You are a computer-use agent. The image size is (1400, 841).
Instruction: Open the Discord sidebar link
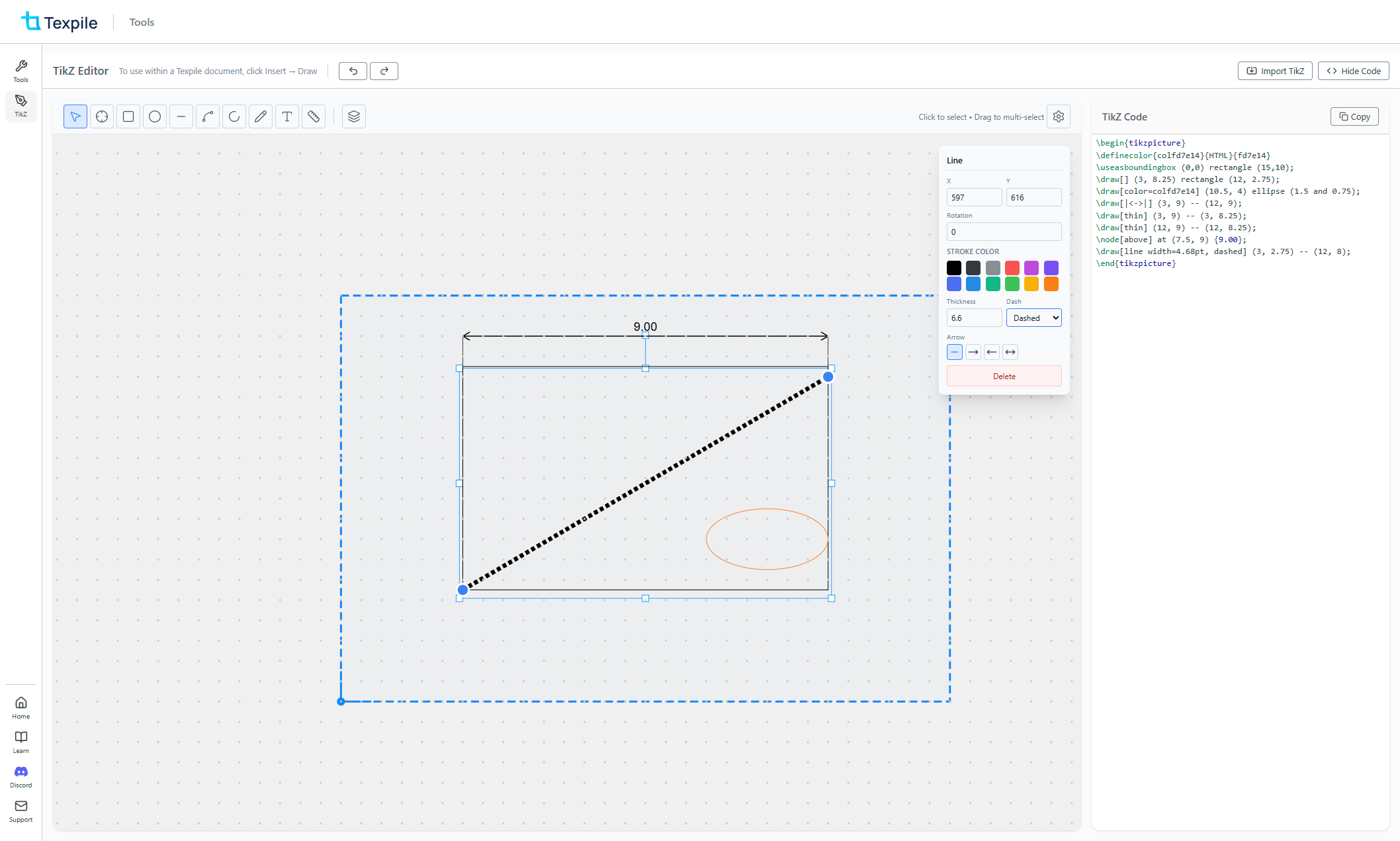click(21, 777)
